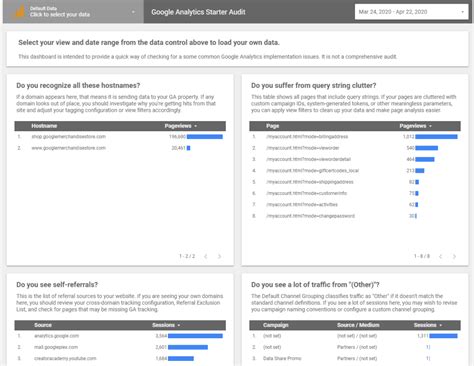Sort hostnames table by Pageviews header

click(180, 126)
